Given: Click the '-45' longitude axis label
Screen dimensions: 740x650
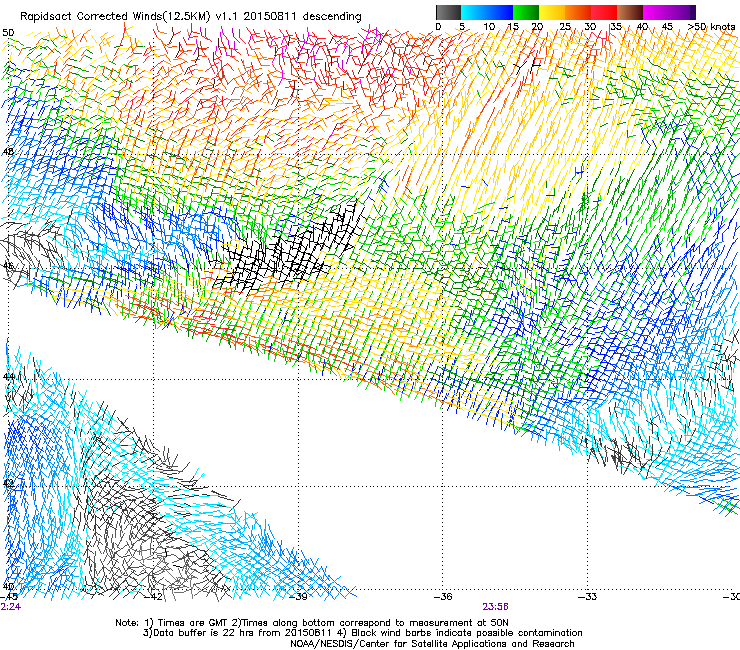Looking at the screenshot, I should click(9, 597).
